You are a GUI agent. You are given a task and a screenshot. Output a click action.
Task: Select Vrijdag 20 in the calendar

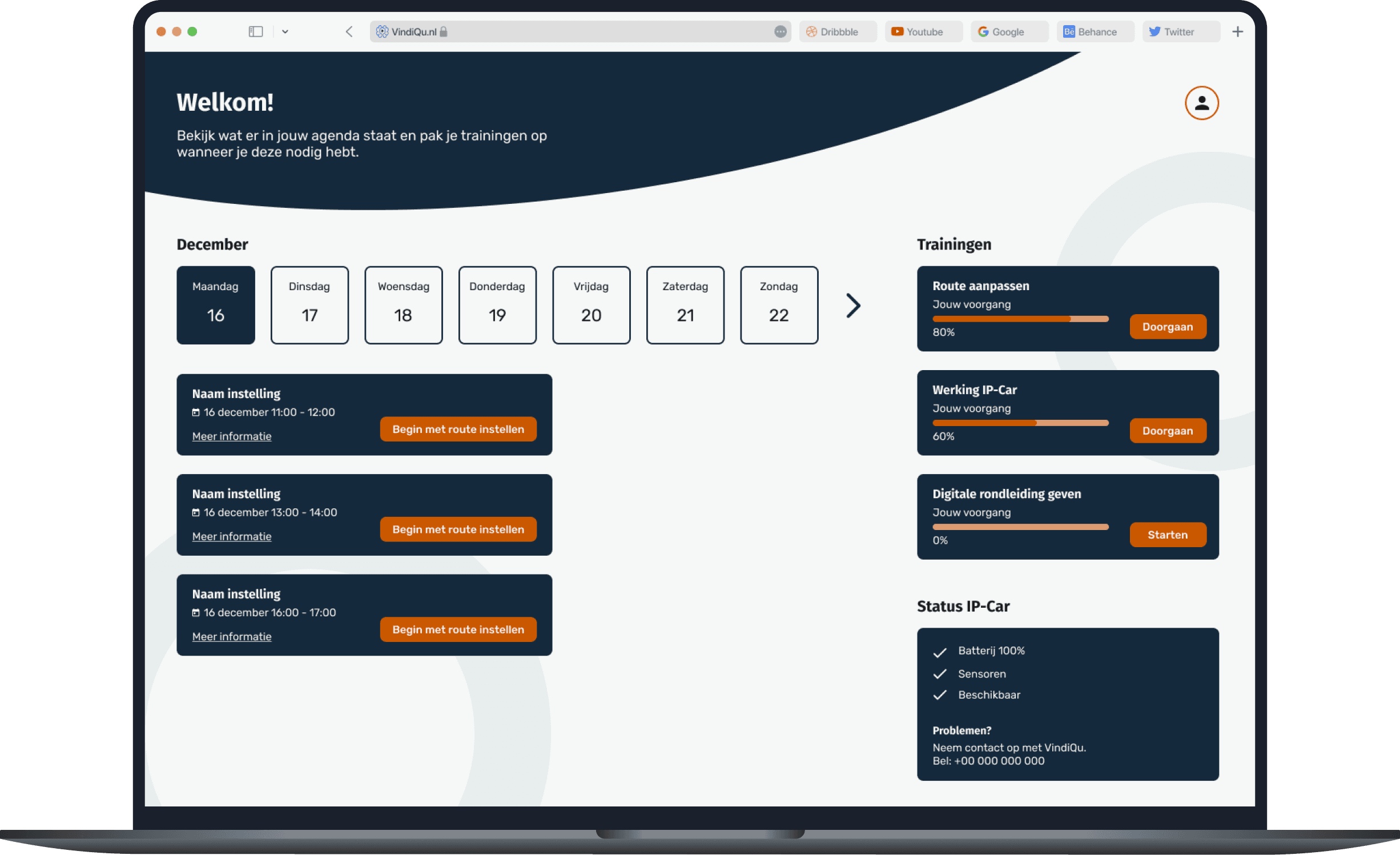591,305
